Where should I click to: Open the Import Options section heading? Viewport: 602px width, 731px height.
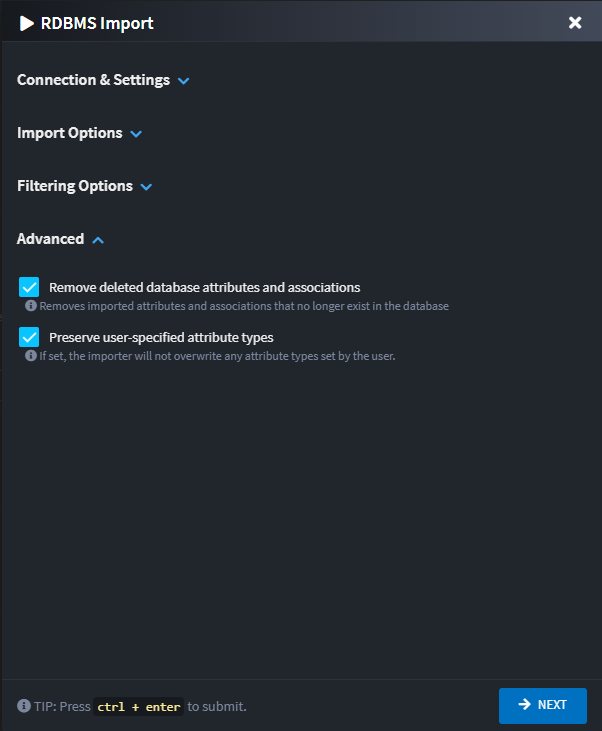(70, 133)
